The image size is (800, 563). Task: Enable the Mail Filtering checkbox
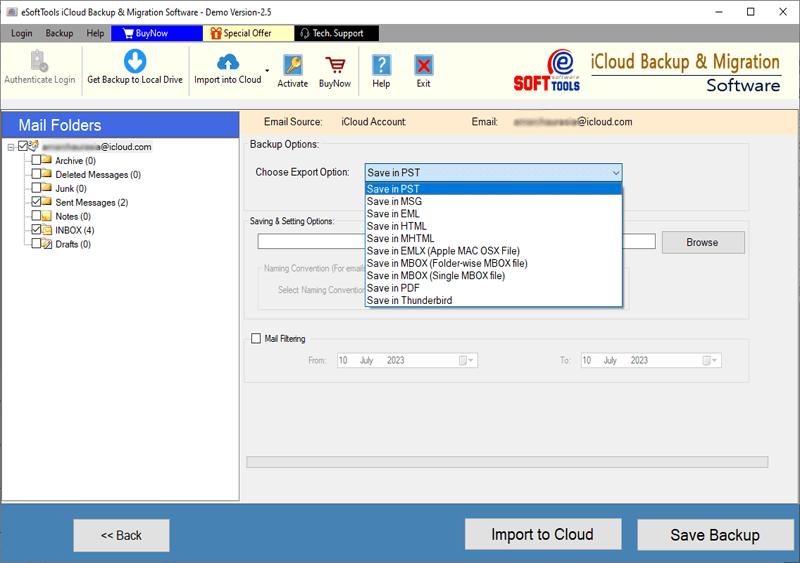click(x=256, y=338)
